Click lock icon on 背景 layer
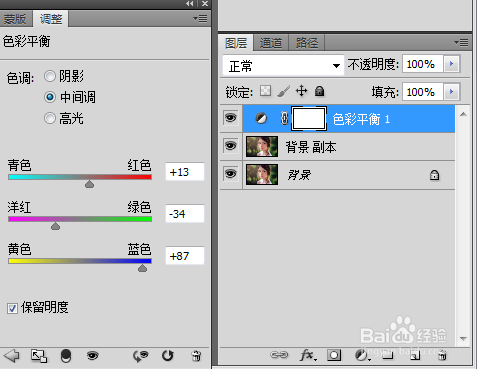 [x=434, y=175]
